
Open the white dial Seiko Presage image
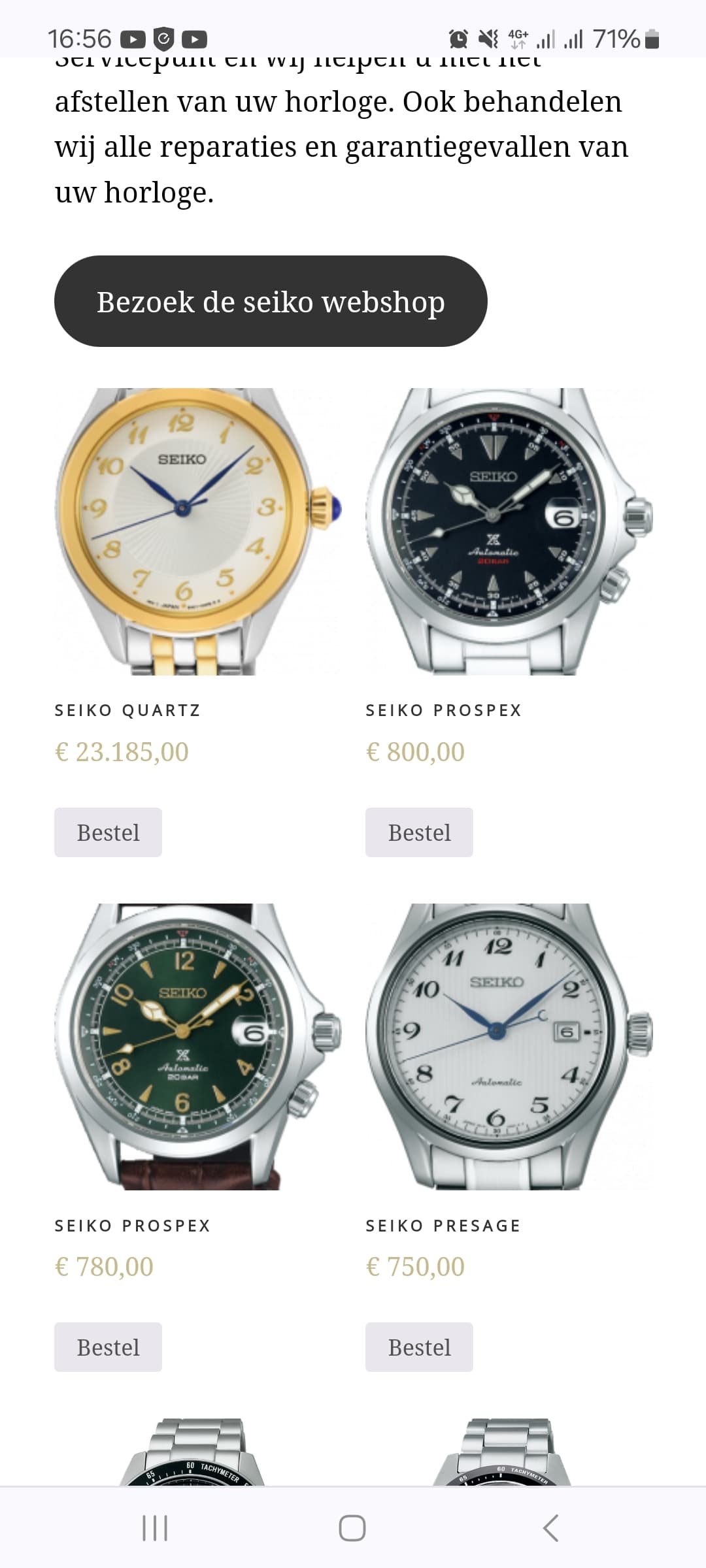(x=509, y=1047)
